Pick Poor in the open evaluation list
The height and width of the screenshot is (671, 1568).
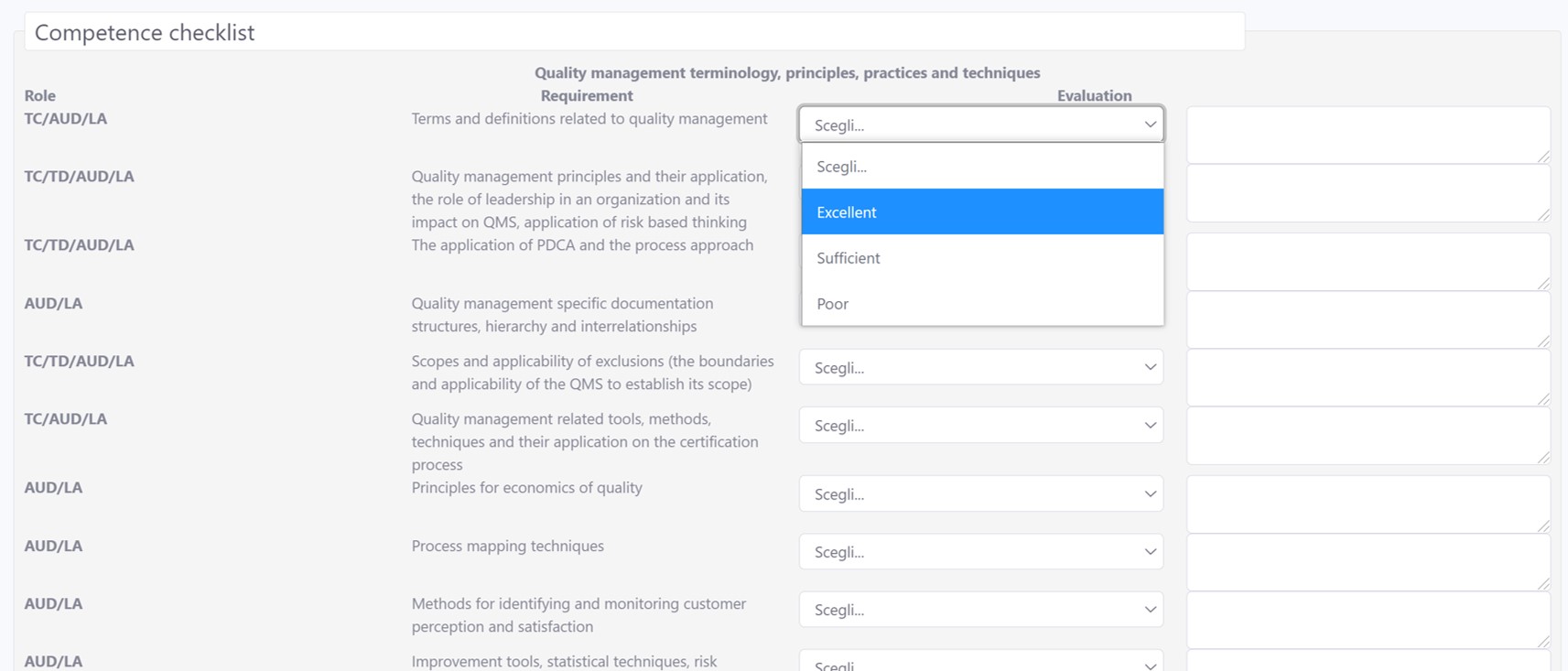982,304
